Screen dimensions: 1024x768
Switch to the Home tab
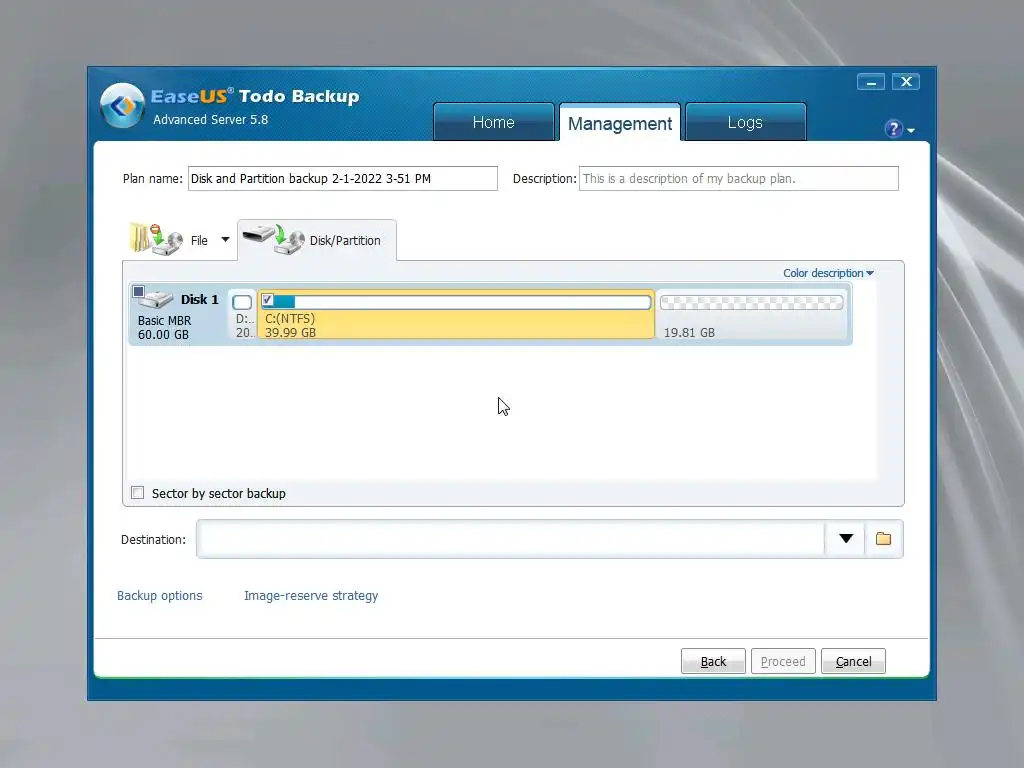[494, 122]
